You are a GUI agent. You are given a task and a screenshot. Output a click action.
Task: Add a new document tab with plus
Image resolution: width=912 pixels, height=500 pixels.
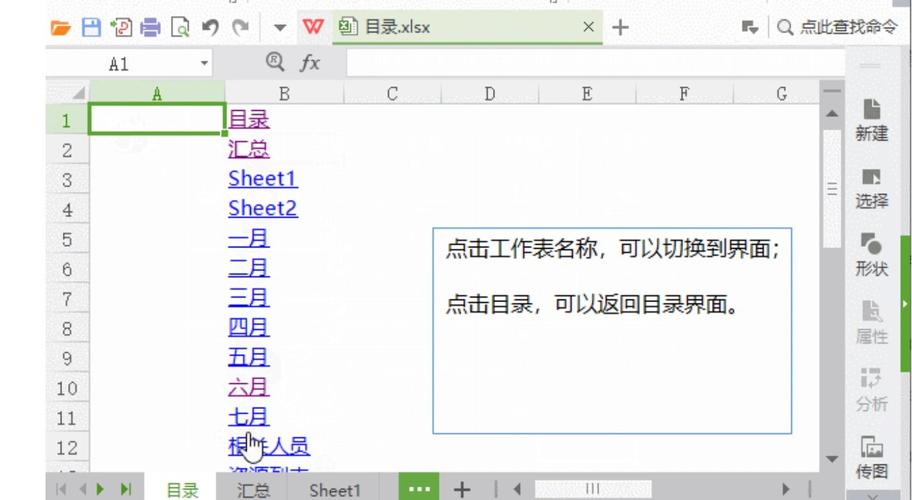(621, 27)
